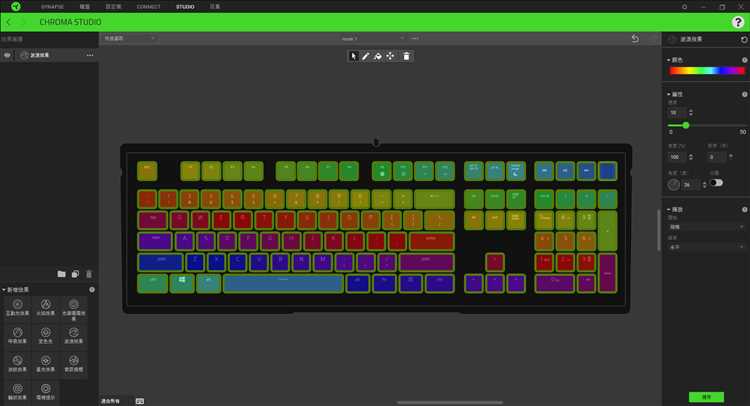The height and width of the screenshot is (406, 750).
Task: Select the 波浪效果 layer in the layer list
Action: coord(49,55)
